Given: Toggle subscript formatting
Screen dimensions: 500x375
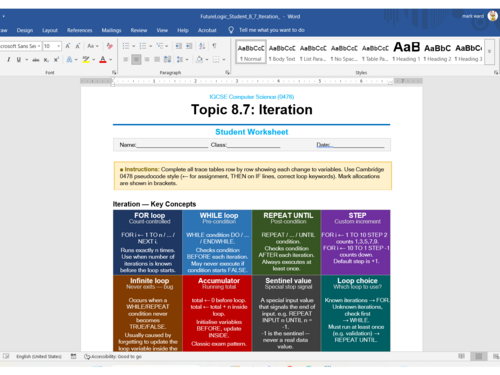Looking at the screenshot, I should tap(46, 60).
